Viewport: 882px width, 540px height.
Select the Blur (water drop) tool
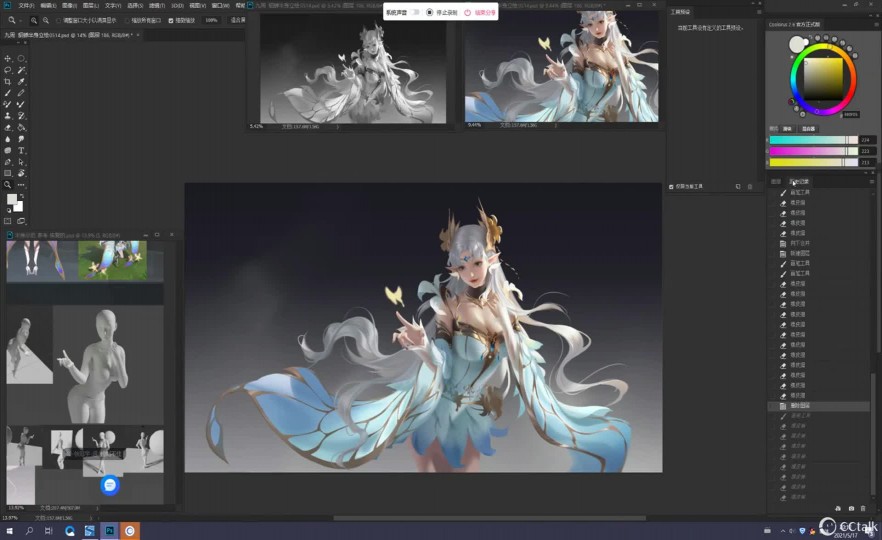pyautogui.click(x=8, y=139)
